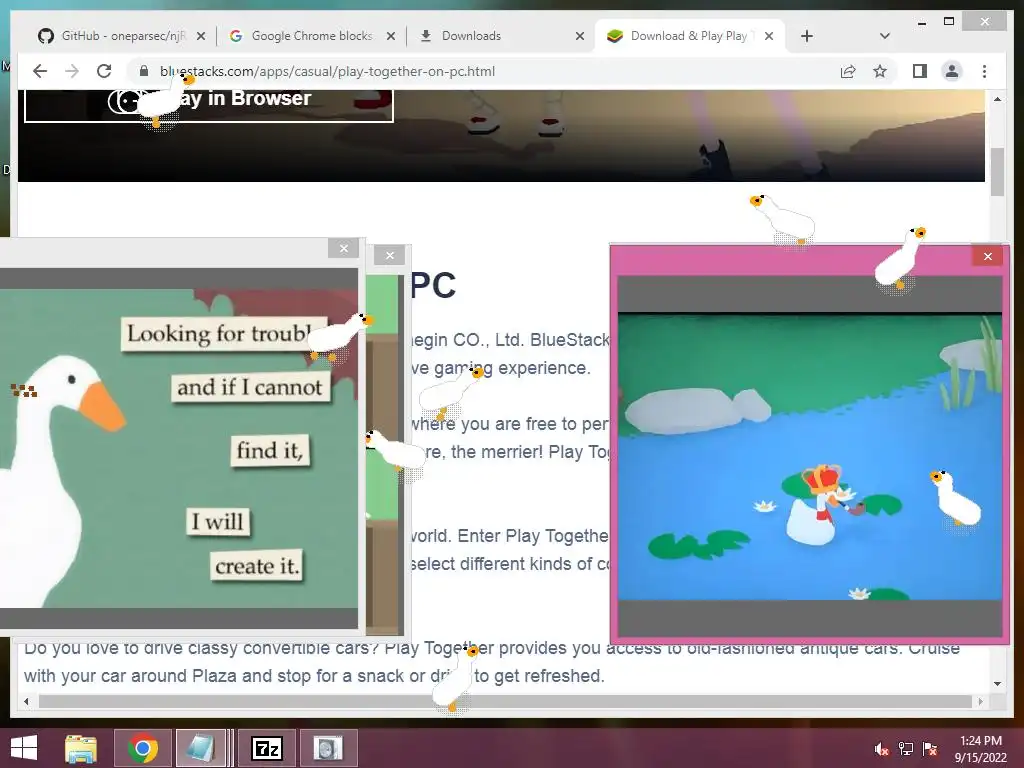Open Chrome three-dot menu
Image resolution: width=1024 pixels, height=768 pixels.
(x=984, y=71)
